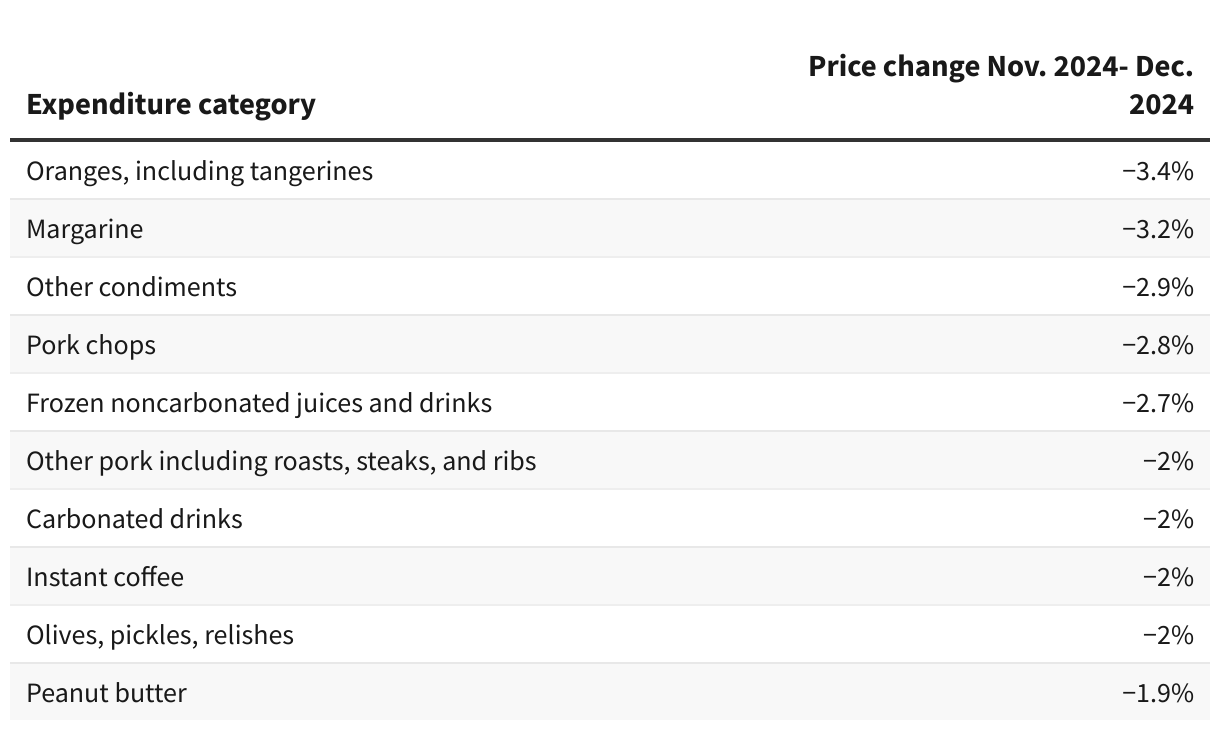1220x730 pixels.
Task: Click the −3.4% price change value
Action: click(x=1158, y=171)
